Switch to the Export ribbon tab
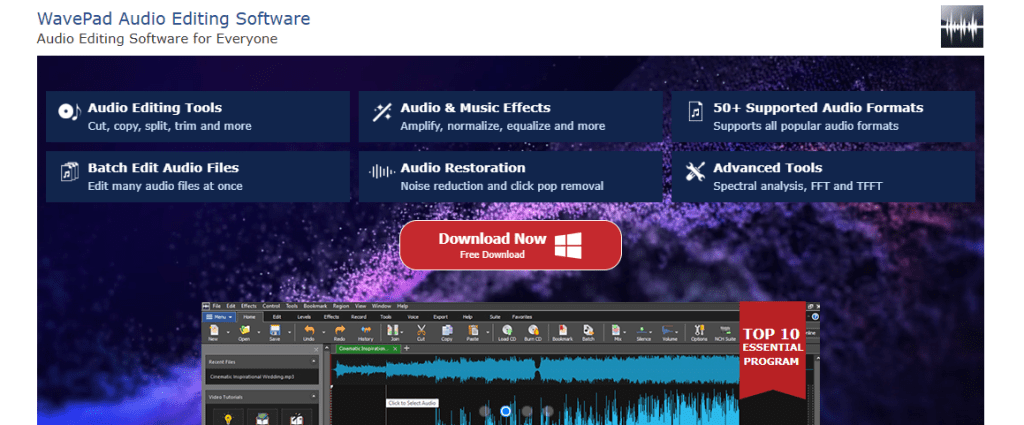Viewport: 1024px width, 425px height. pos(440,317)
